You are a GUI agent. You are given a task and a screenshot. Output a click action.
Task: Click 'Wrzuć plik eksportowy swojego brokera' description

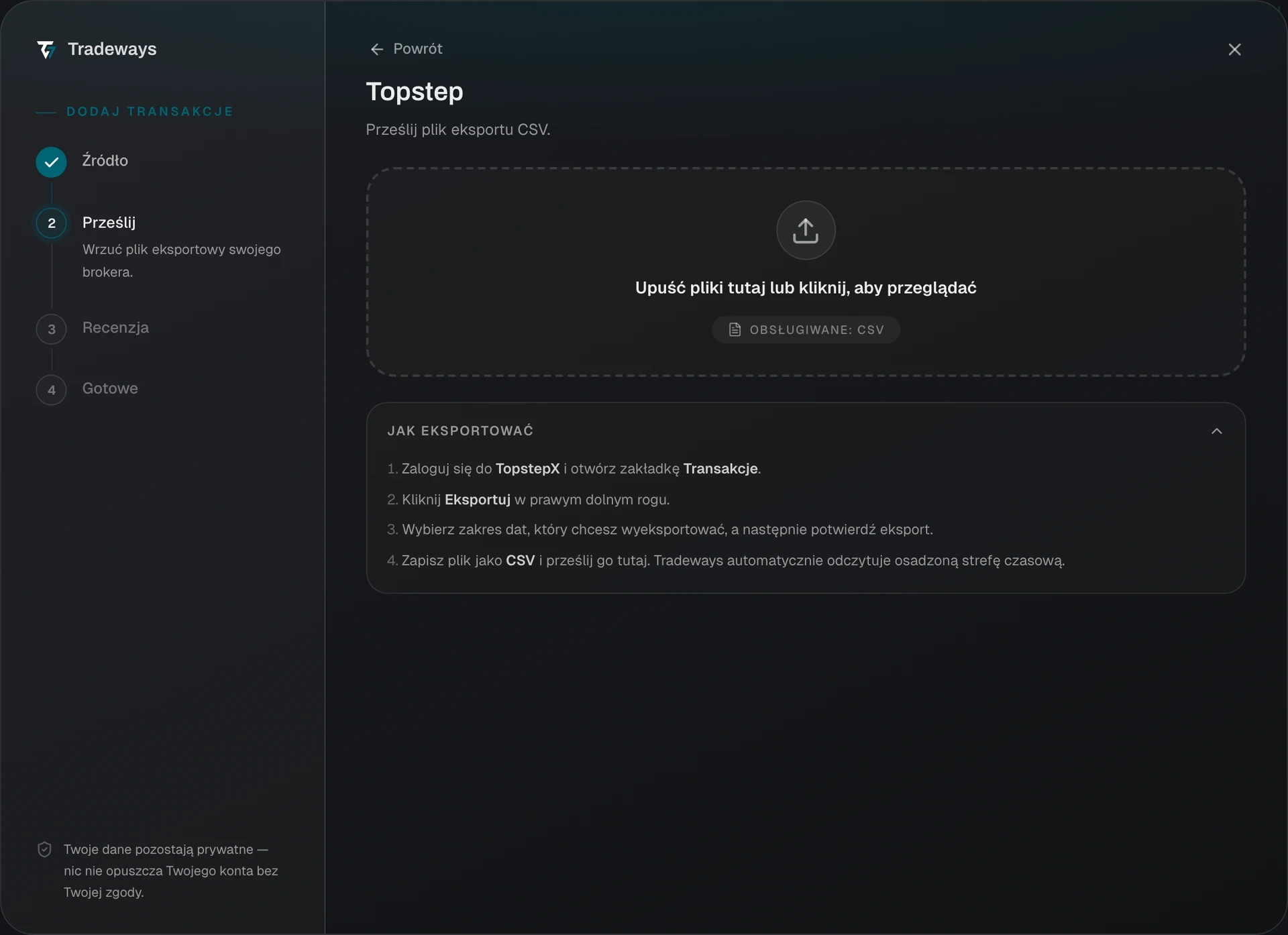coord(182,261)
